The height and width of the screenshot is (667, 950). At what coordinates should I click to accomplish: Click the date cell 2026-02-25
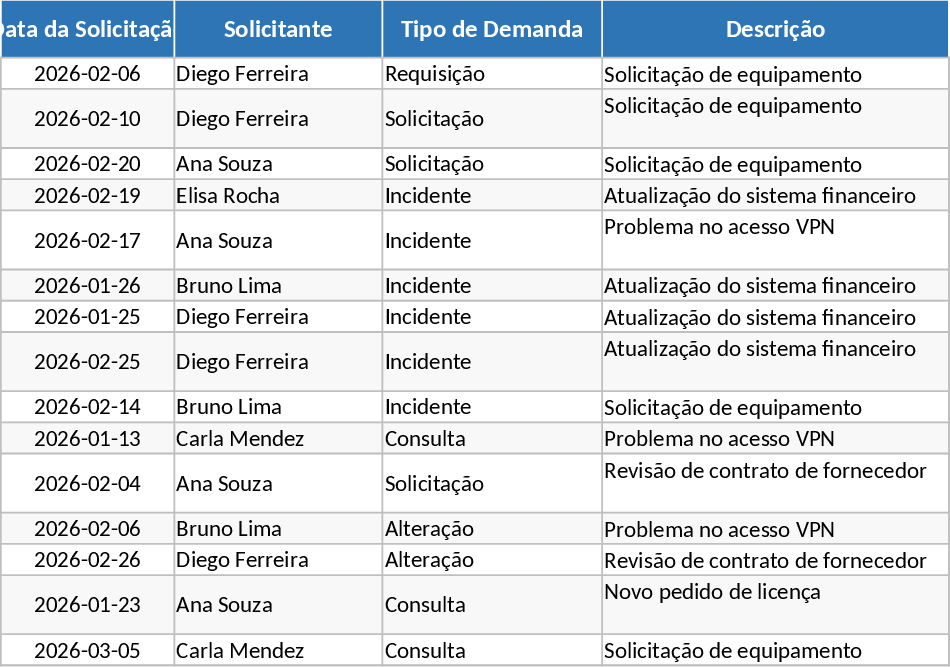(x=87, y=362)
